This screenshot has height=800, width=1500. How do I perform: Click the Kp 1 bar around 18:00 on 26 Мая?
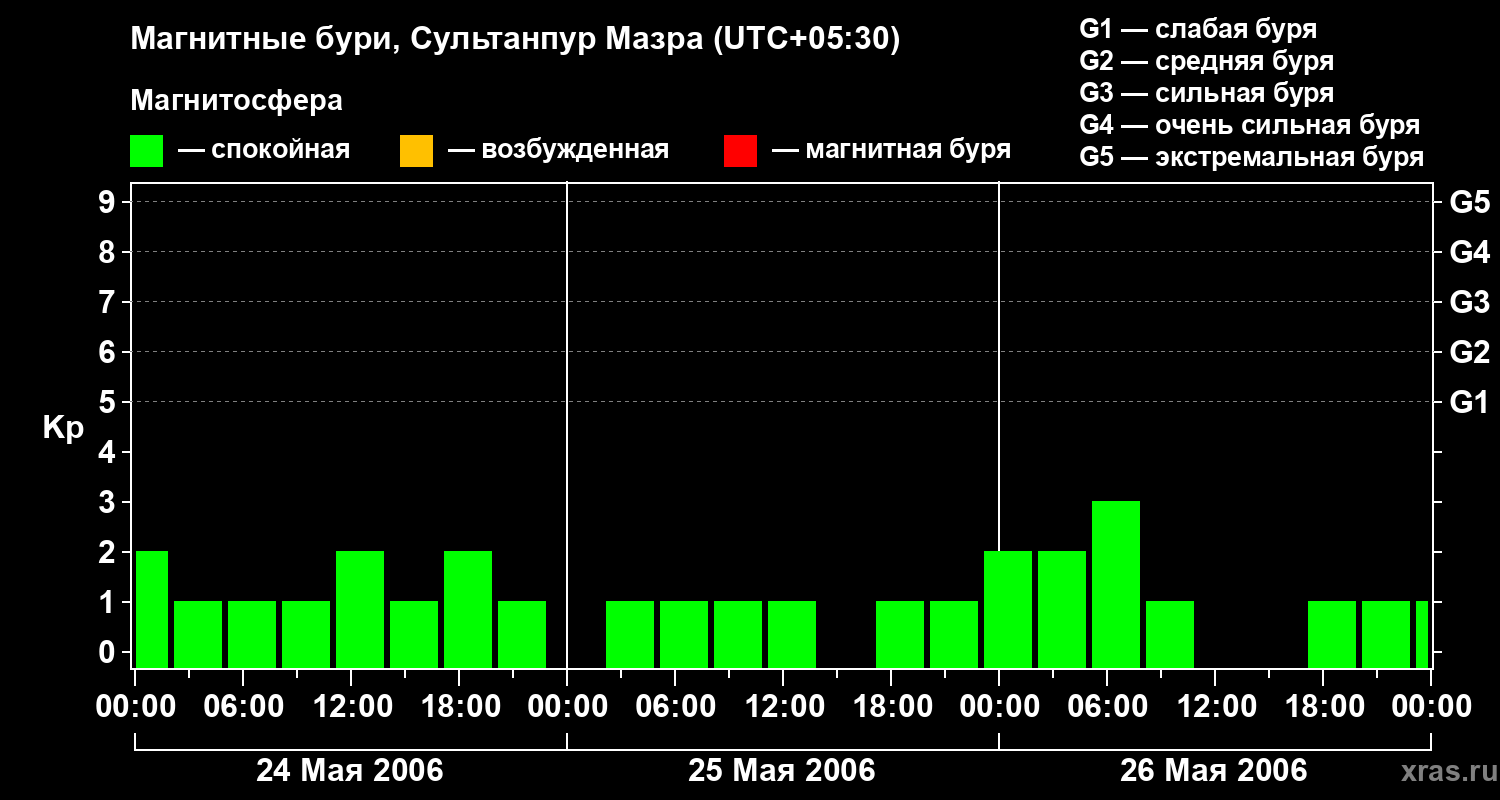[x=1332, y=634]
